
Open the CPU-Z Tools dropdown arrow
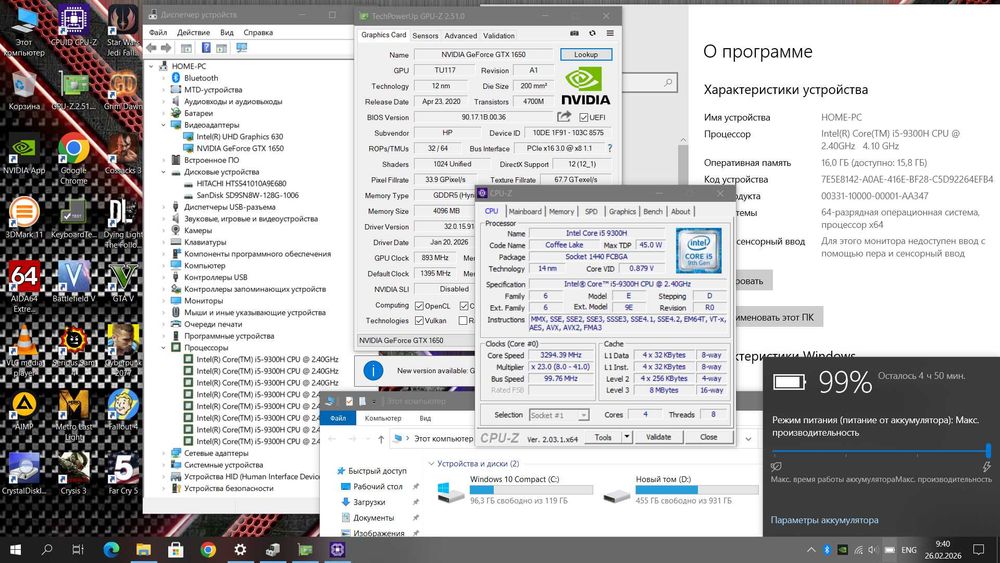click(627, 437)
